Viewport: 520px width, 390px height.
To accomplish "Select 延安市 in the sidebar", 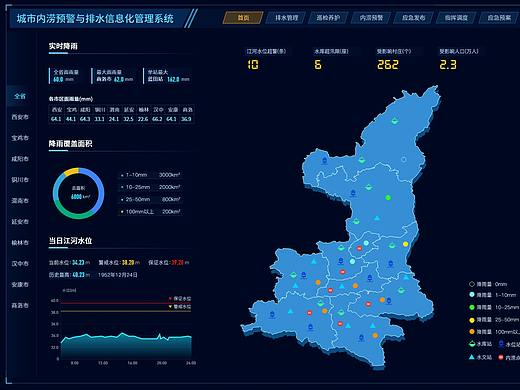I will [20, 222].
